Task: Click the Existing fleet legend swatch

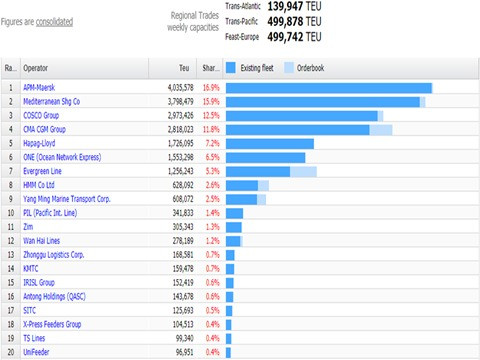Action: point(231,68)
